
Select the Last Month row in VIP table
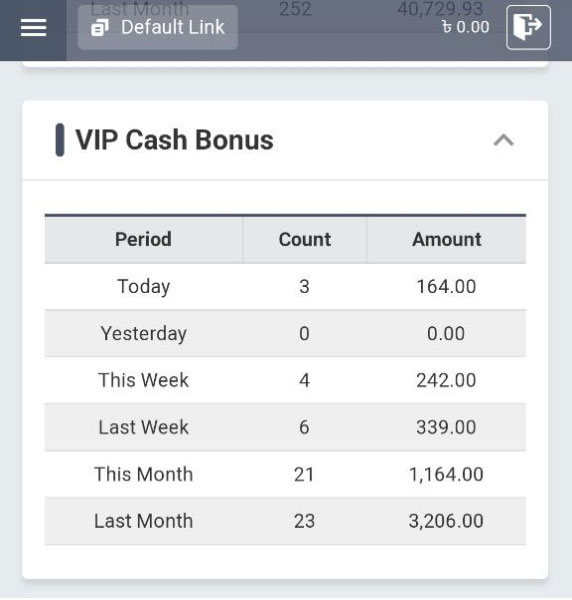(x=285, y=521)
